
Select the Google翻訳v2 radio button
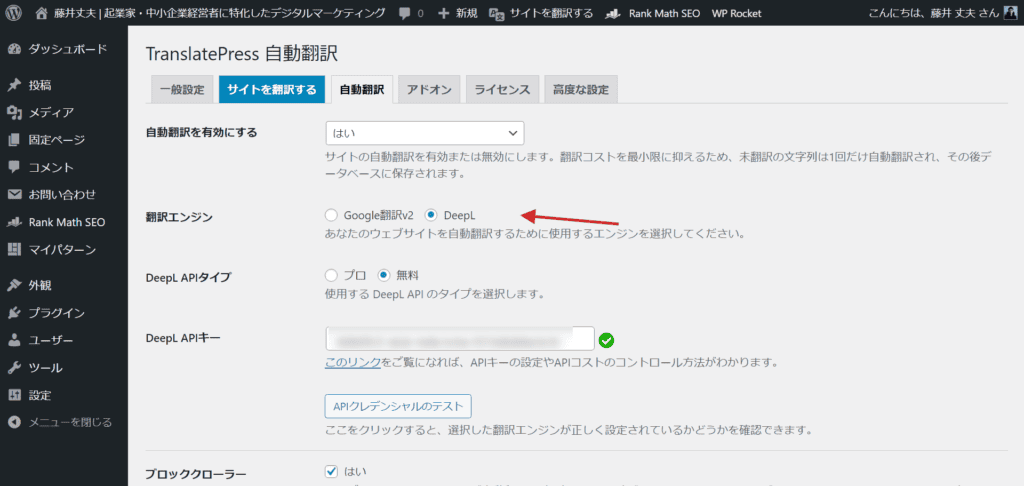point(331,215)
